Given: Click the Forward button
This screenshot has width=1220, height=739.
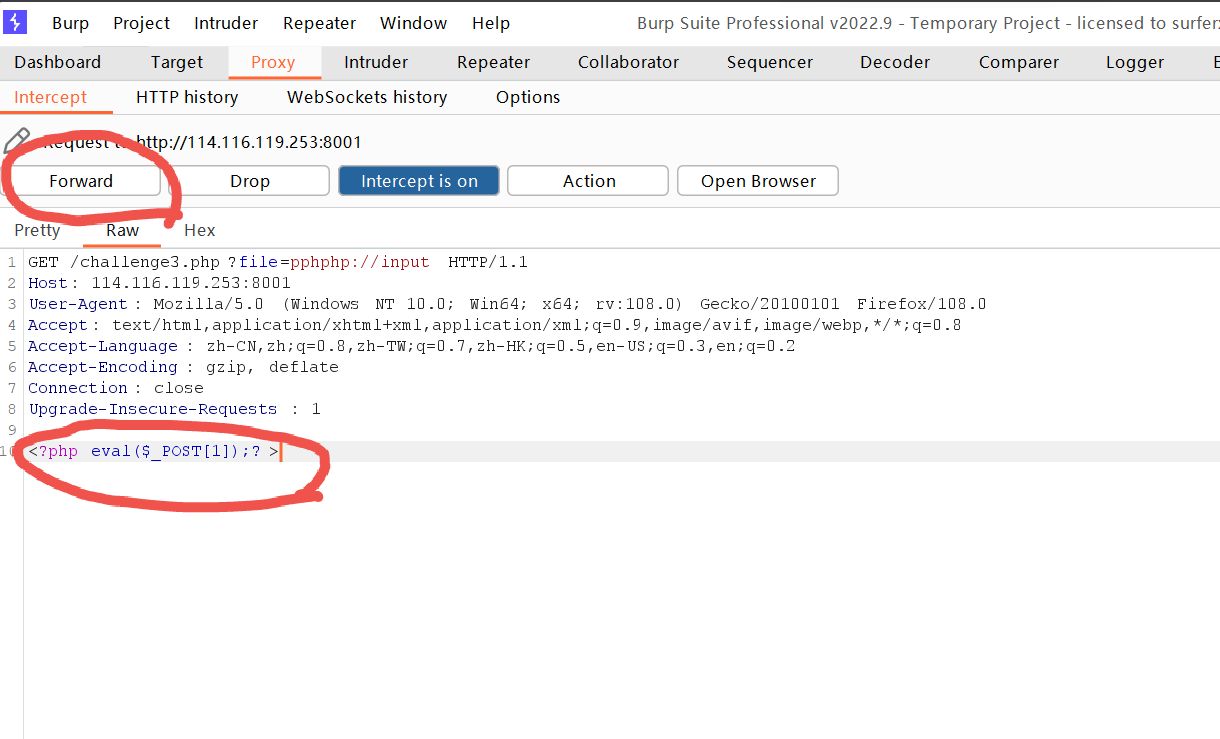Looking at the screenshot, I should tap(81, 181).
